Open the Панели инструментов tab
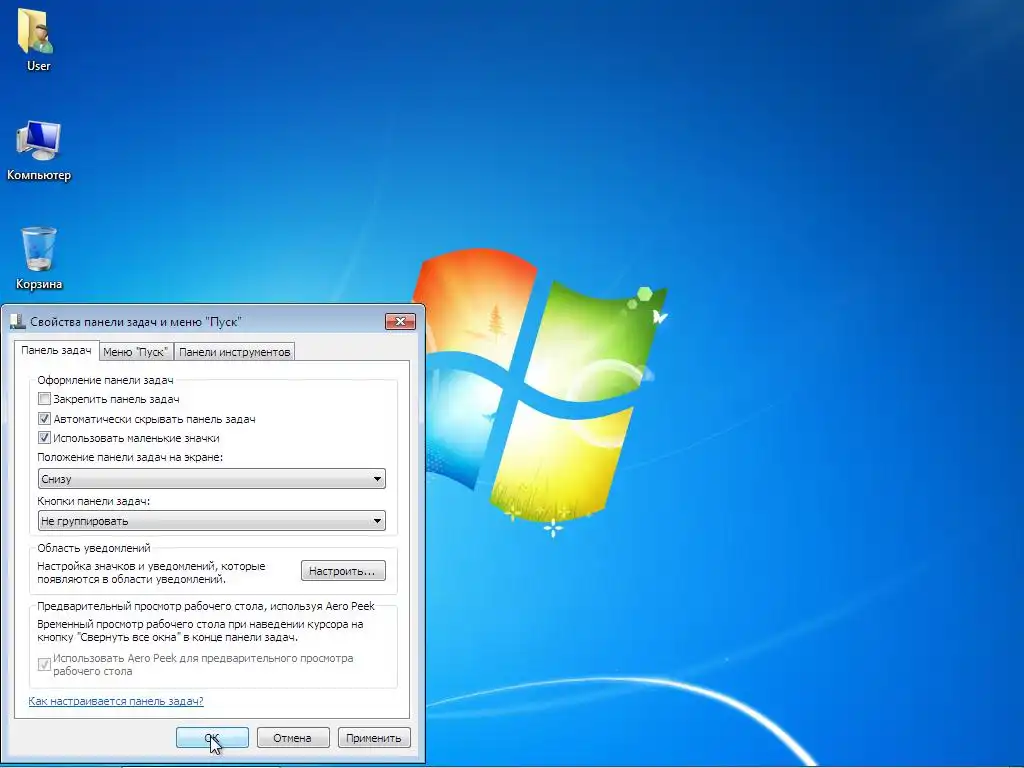Screen dimensions: 1024x768 [x=234, y=352]
